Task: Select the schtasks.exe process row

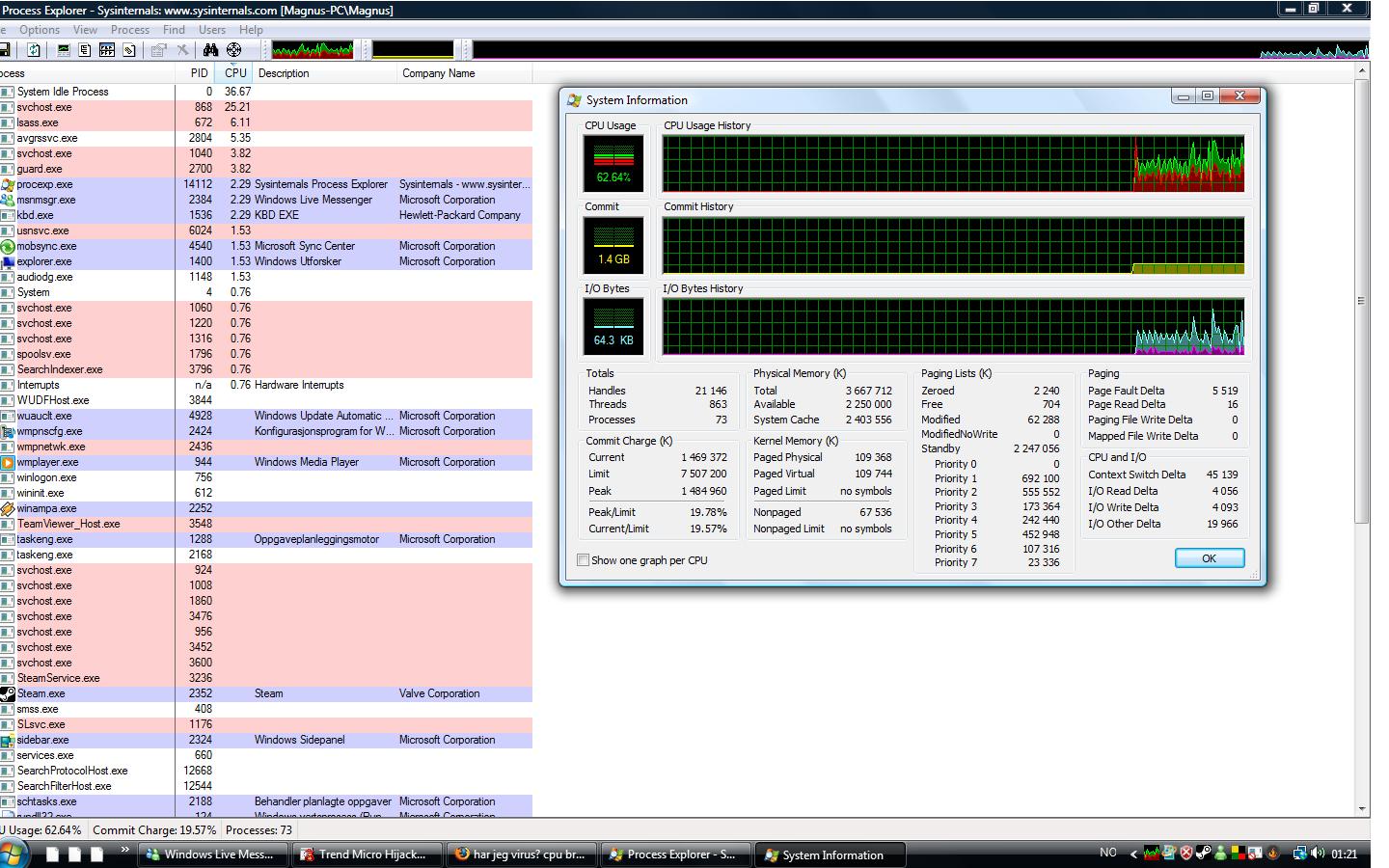Action: [x=266, y=801]
